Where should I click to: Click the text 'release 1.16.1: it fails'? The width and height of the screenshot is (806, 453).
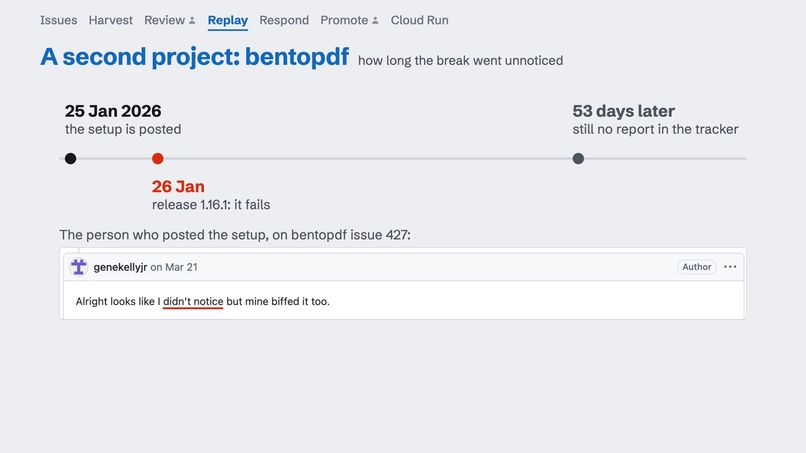(211, 205)
